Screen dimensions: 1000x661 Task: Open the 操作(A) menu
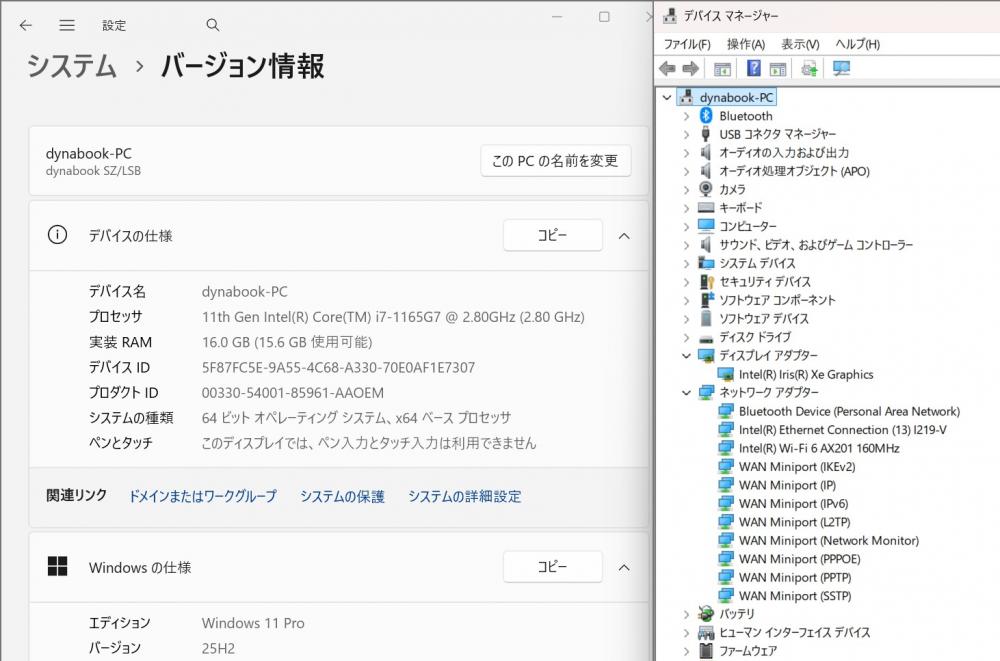tap(745, 44)
